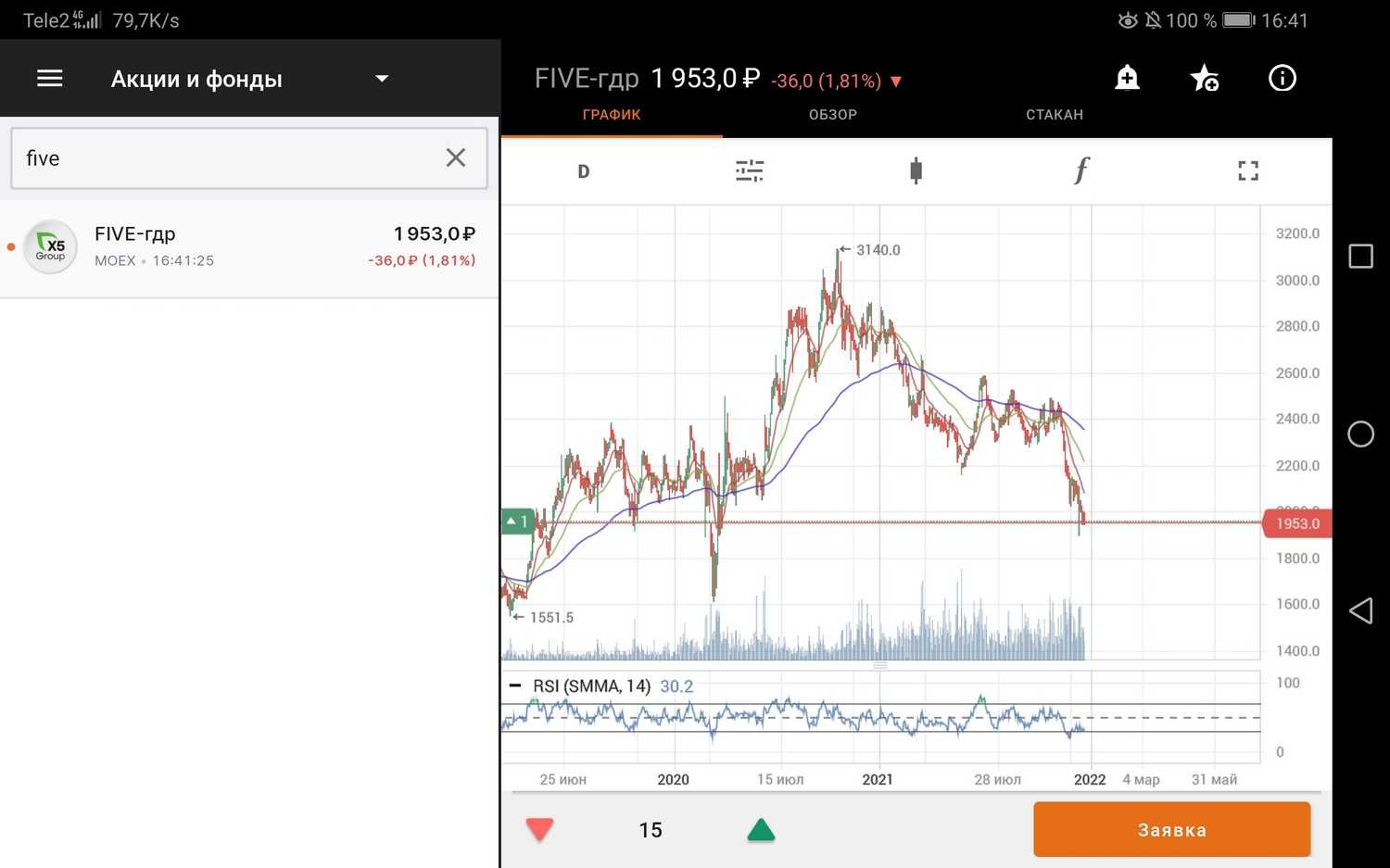Select the FIVE-гдр search result
The image size is (1390, 868).
pyautogui.click(x=249, y=247)
